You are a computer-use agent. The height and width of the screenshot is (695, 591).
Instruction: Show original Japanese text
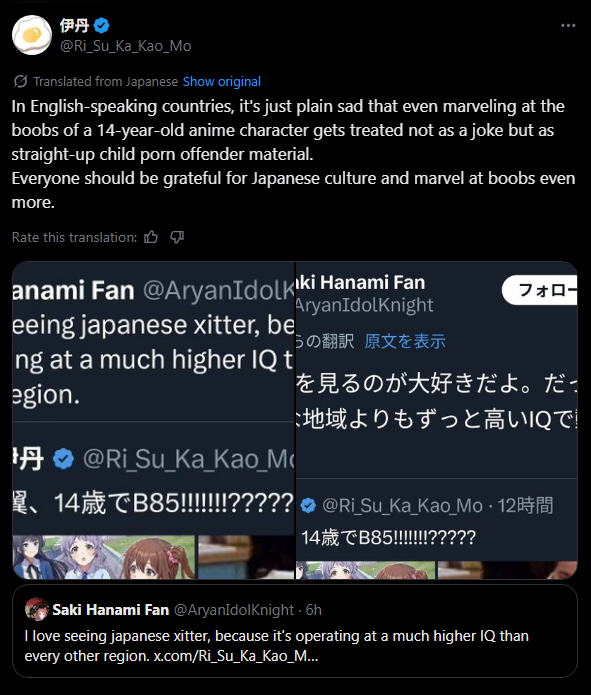pyautogui.click(x=222, y=82)
